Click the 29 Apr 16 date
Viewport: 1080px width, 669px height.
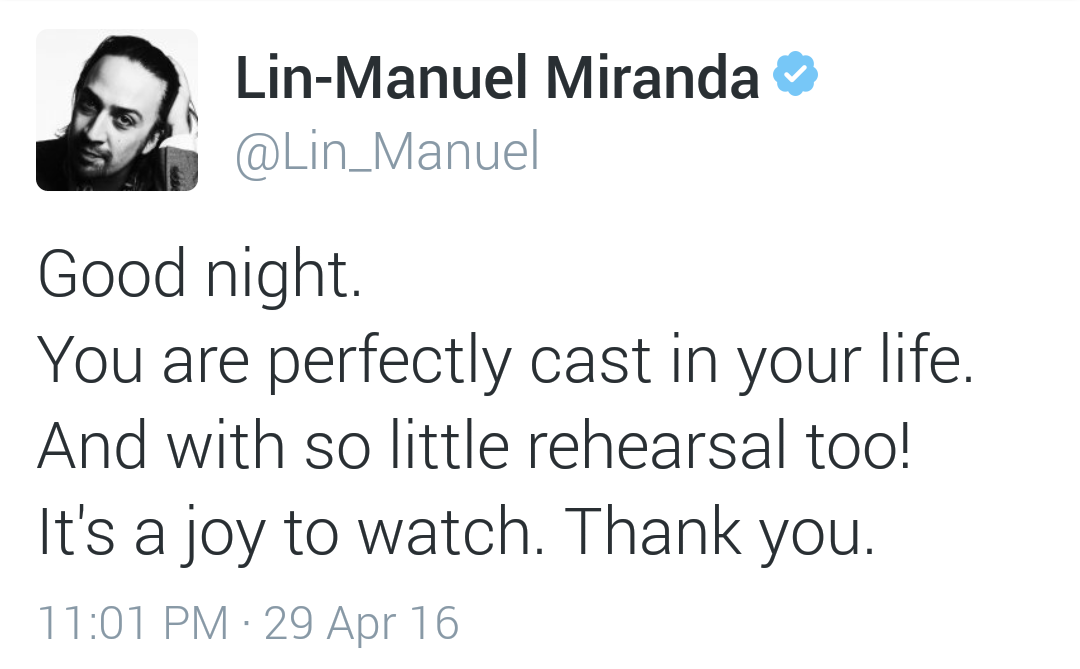tap(361, 621)
